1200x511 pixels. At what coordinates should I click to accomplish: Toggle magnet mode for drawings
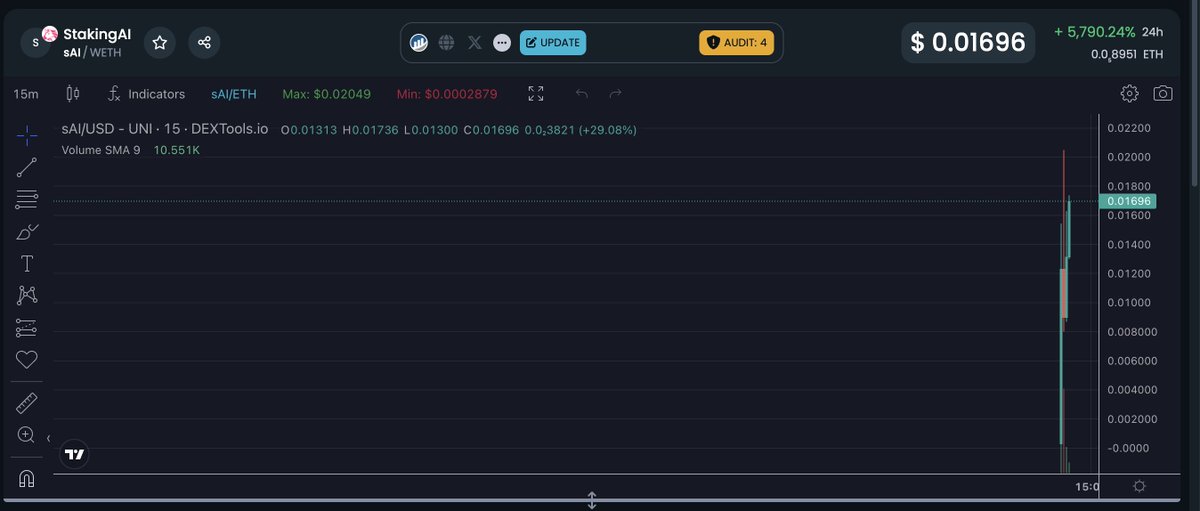pos(27,479)
